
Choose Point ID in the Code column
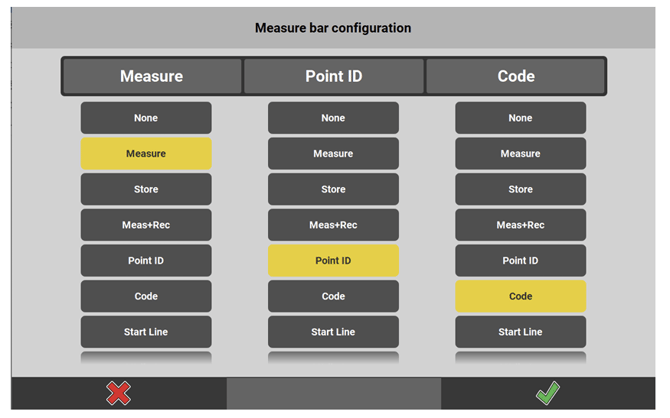[x=520, y=261]
